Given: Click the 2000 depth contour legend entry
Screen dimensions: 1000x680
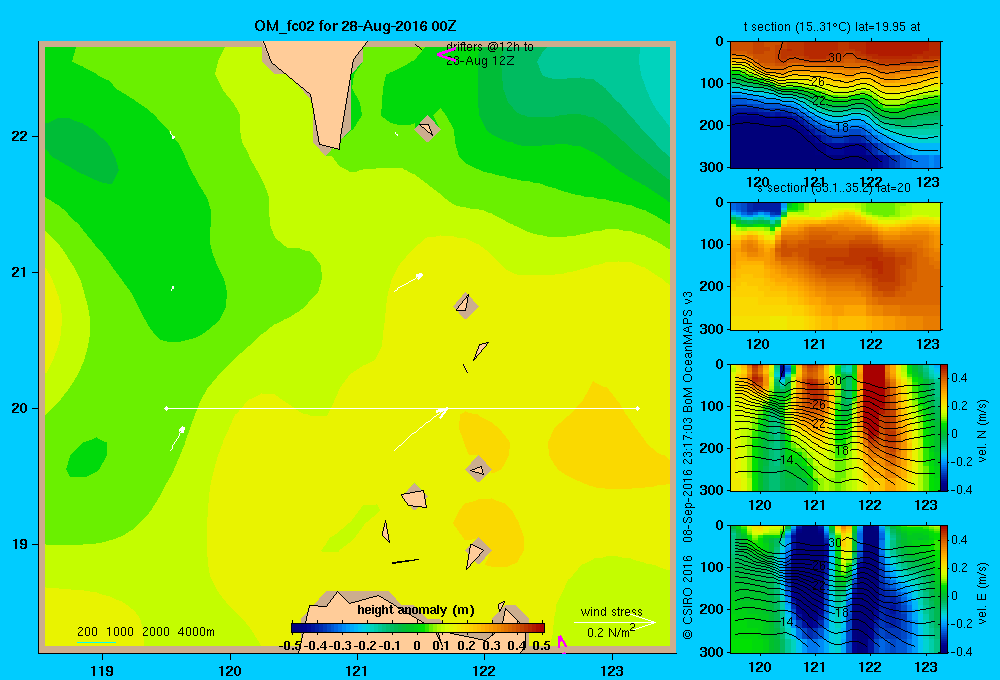Looking at the screenshot, I should (156, 632).
